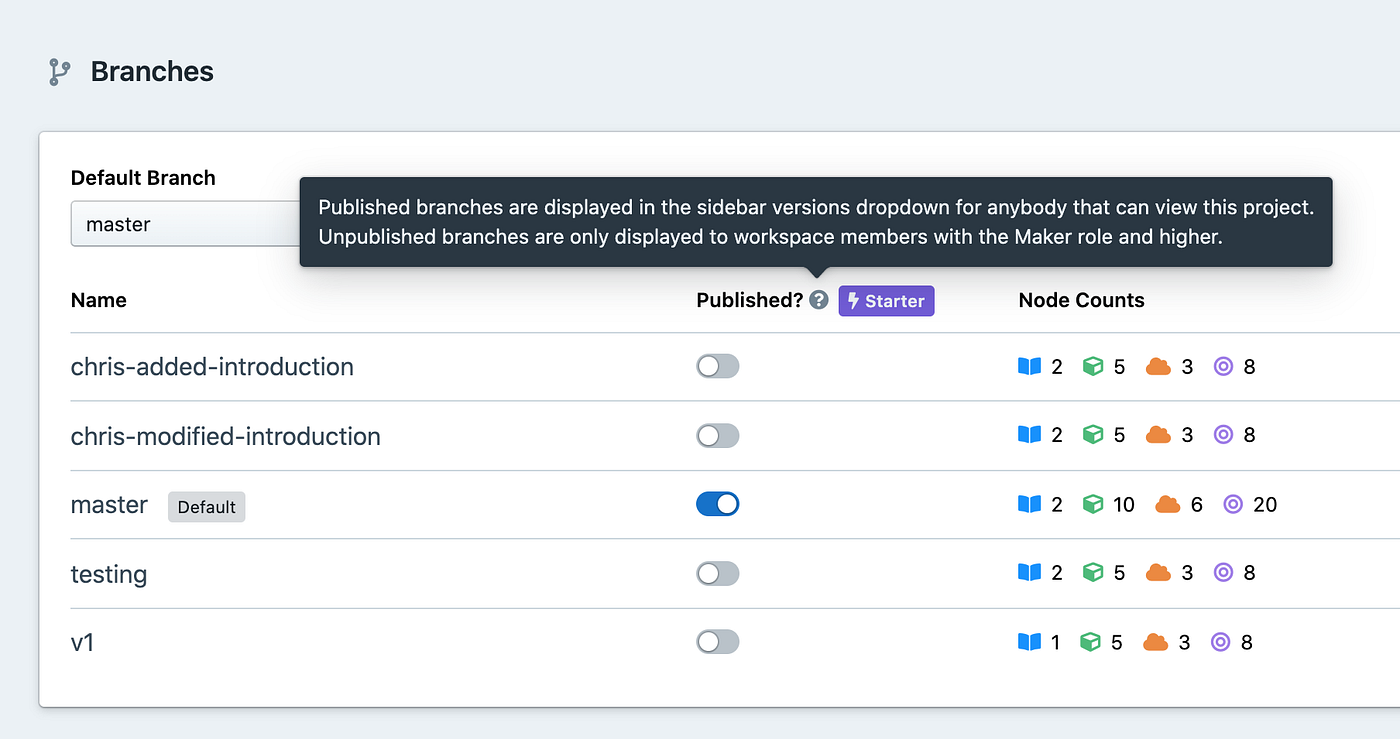Select the green block icon in master's node counts
The width and height of the screenshot is (1400, 739).
pyautogui.click(x=1093, y=504)
